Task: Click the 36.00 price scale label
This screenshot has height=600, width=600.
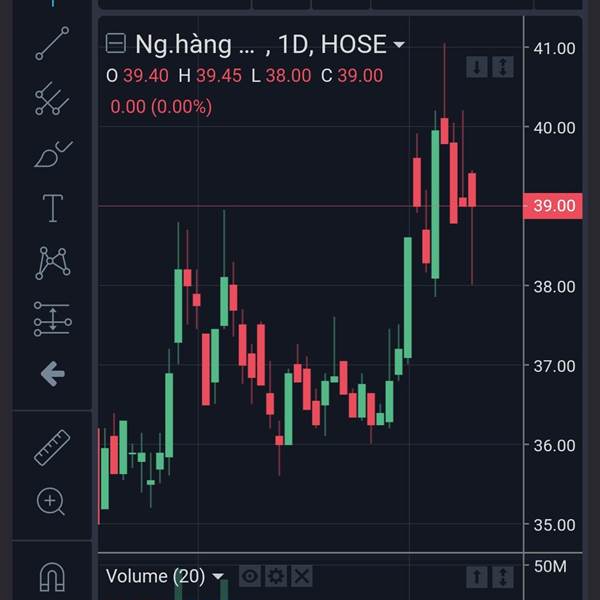Action: coord(554,445)
